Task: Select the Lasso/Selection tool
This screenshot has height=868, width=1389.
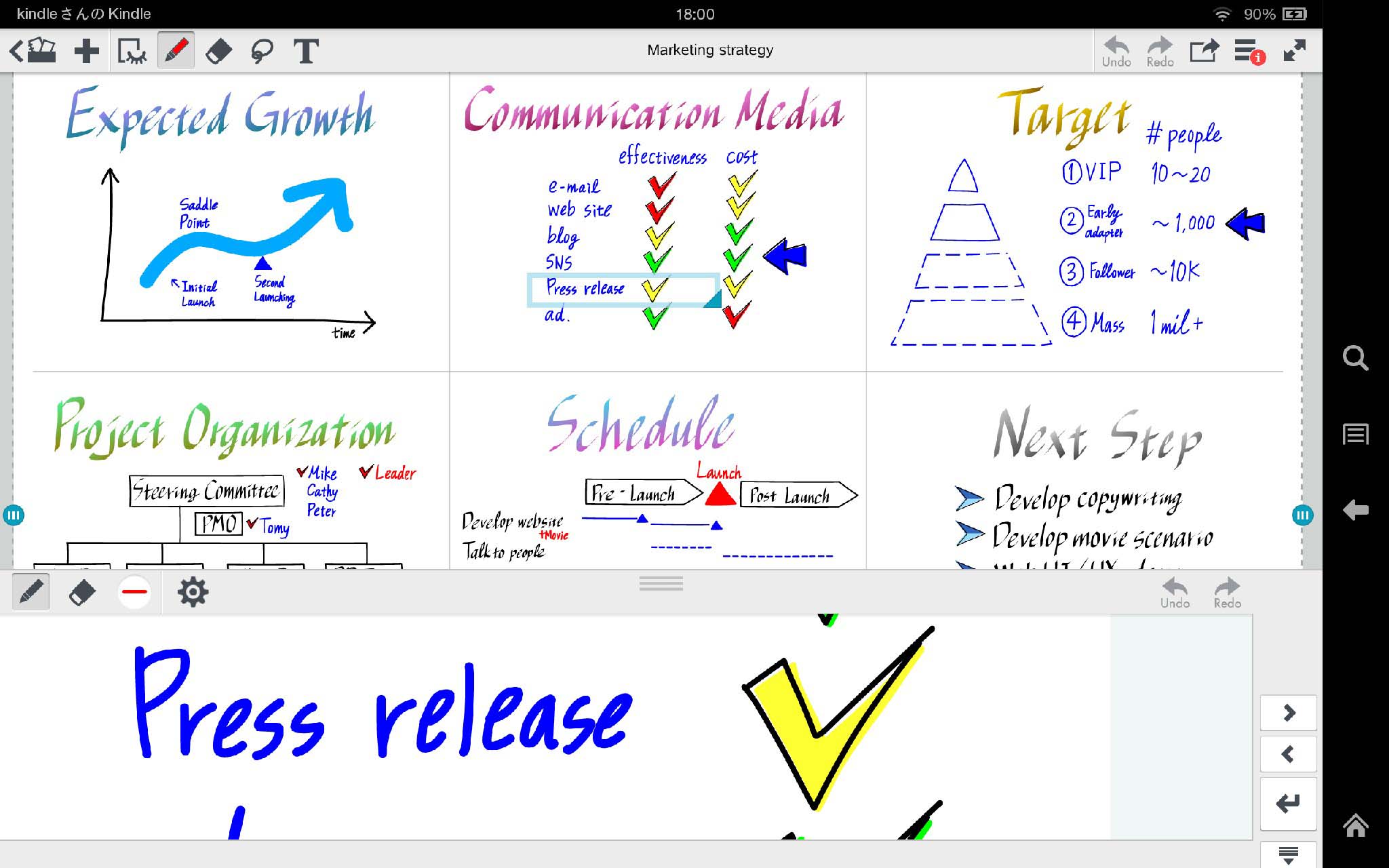Action: [261, 50]
